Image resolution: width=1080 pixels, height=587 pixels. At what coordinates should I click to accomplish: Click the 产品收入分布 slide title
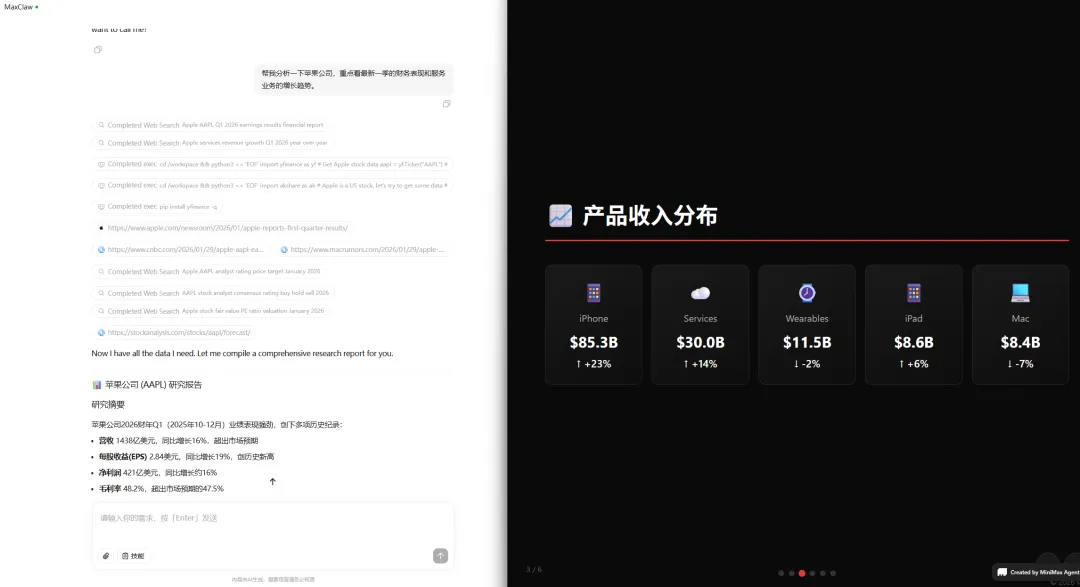pyautogui.click(x=650, y=216)
